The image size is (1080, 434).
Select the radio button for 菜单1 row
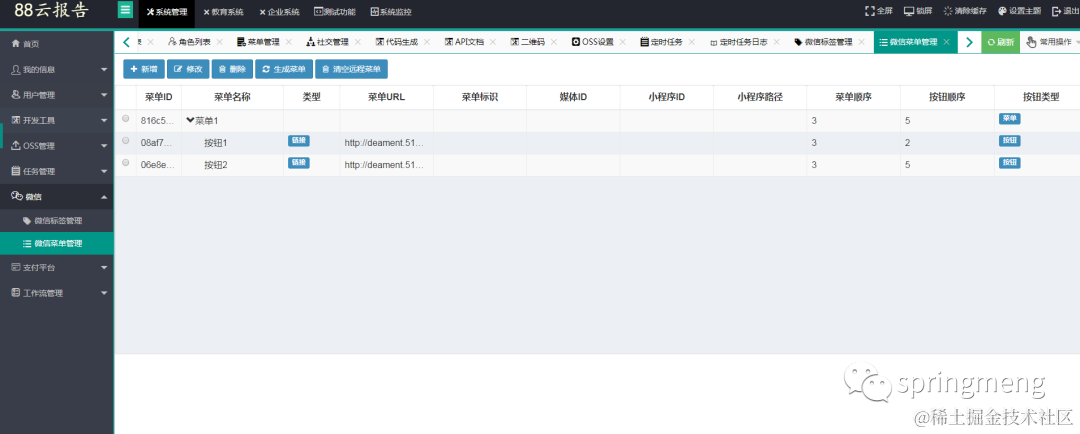125,118
